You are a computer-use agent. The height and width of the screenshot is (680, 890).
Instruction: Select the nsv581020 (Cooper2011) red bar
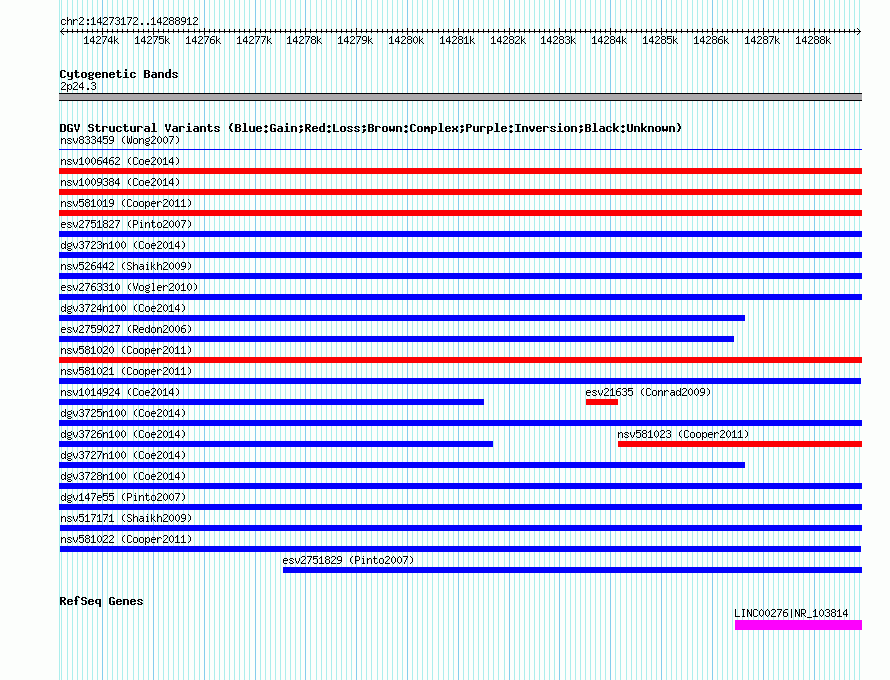[460, 360]
